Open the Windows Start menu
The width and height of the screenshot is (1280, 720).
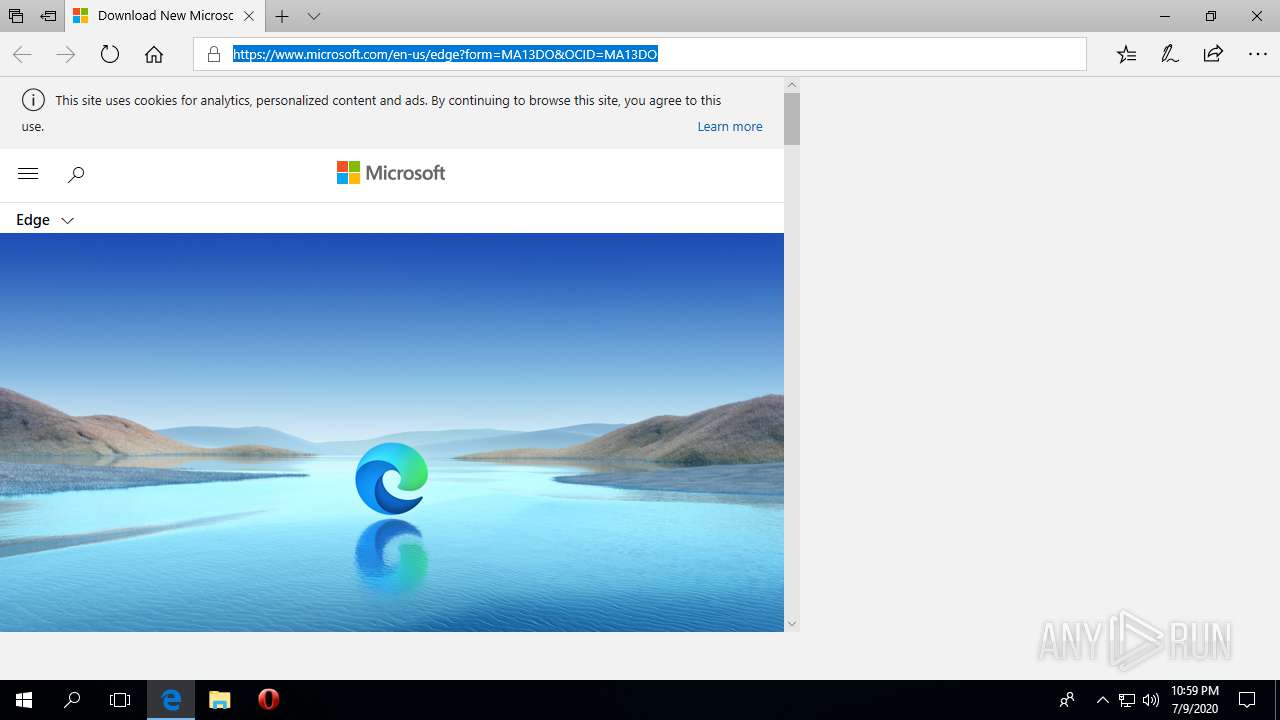(24, 700)
